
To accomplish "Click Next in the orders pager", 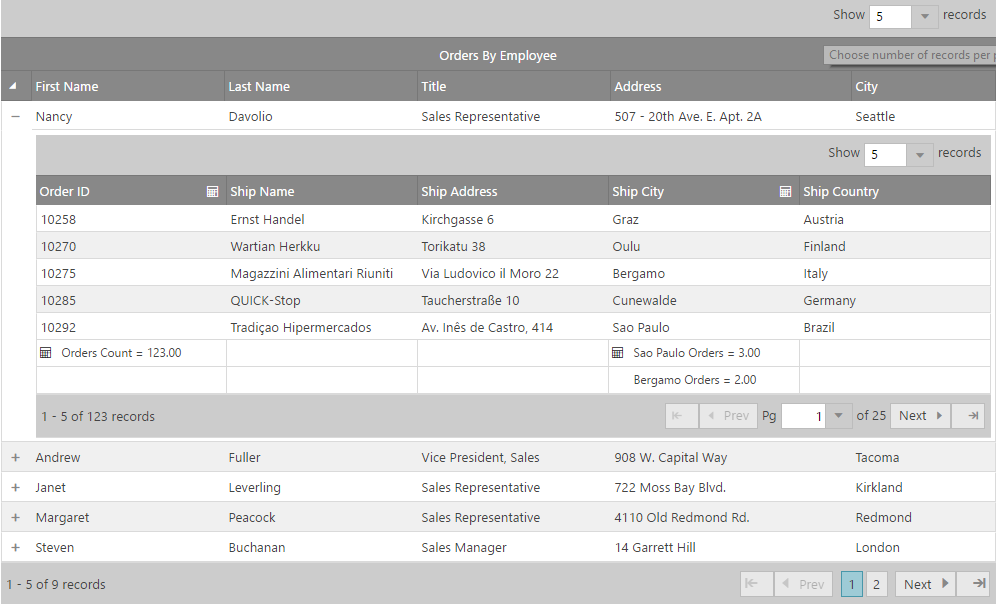I will (920, 416).
